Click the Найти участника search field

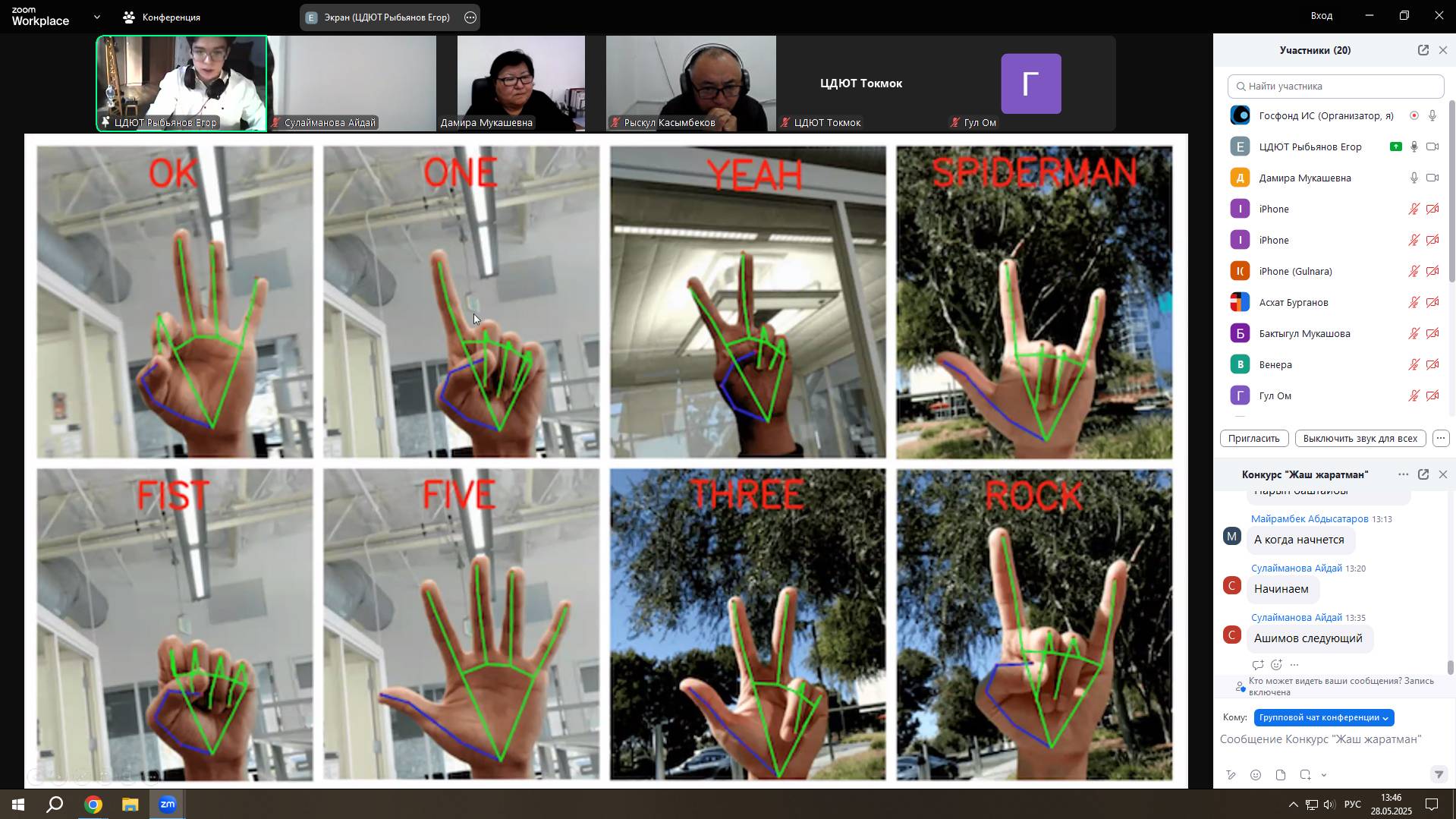click(x=1335, y=86)
